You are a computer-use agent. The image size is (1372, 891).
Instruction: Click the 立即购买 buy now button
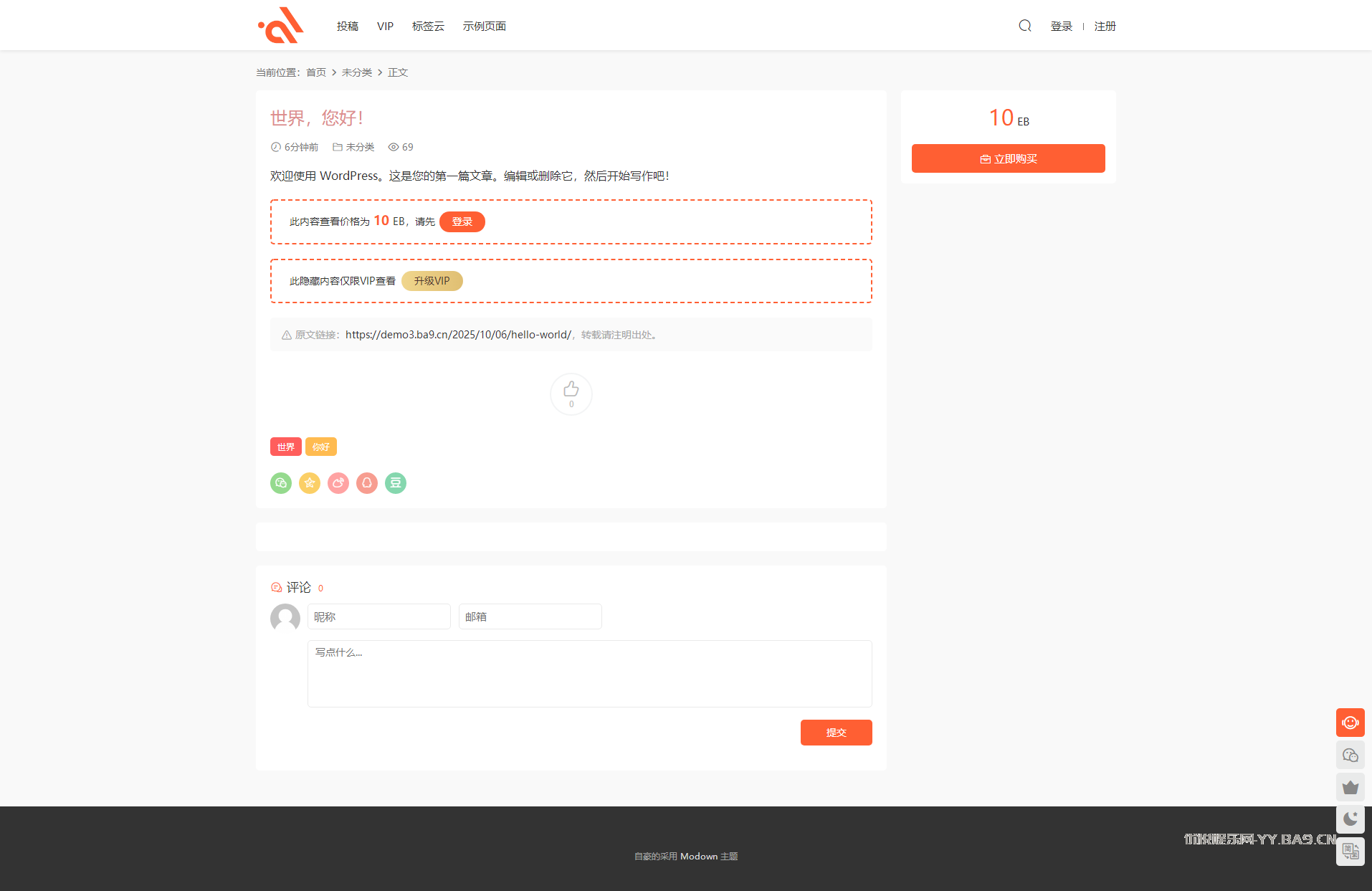(1008, 158)
